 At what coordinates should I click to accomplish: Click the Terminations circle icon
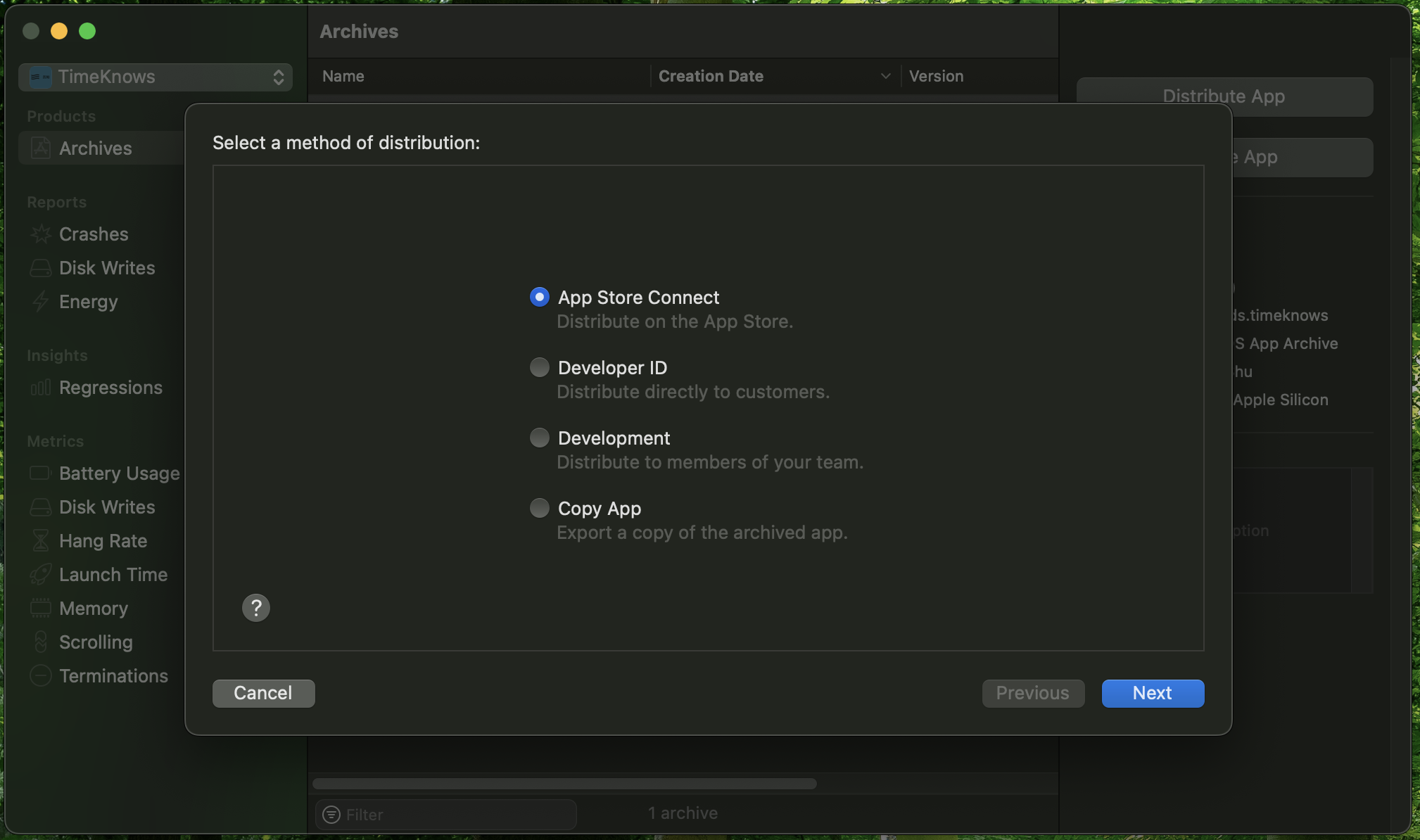pyautogui.click(x=41, y=676)
